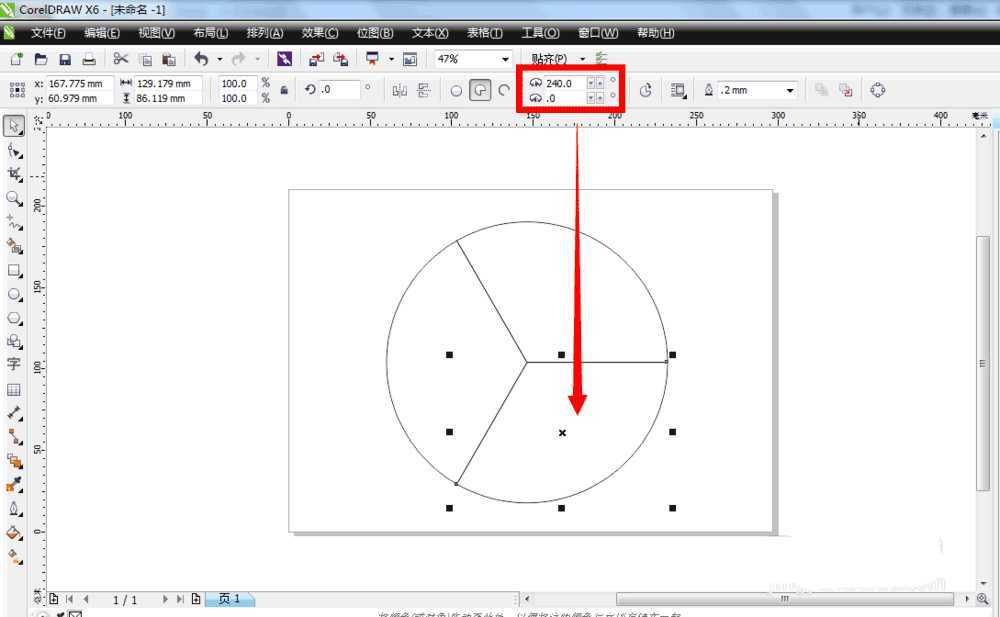Screen dimensions: 1000x617
Task: Toggle the lock ratio padlock
Action: [x=284, y=90]
